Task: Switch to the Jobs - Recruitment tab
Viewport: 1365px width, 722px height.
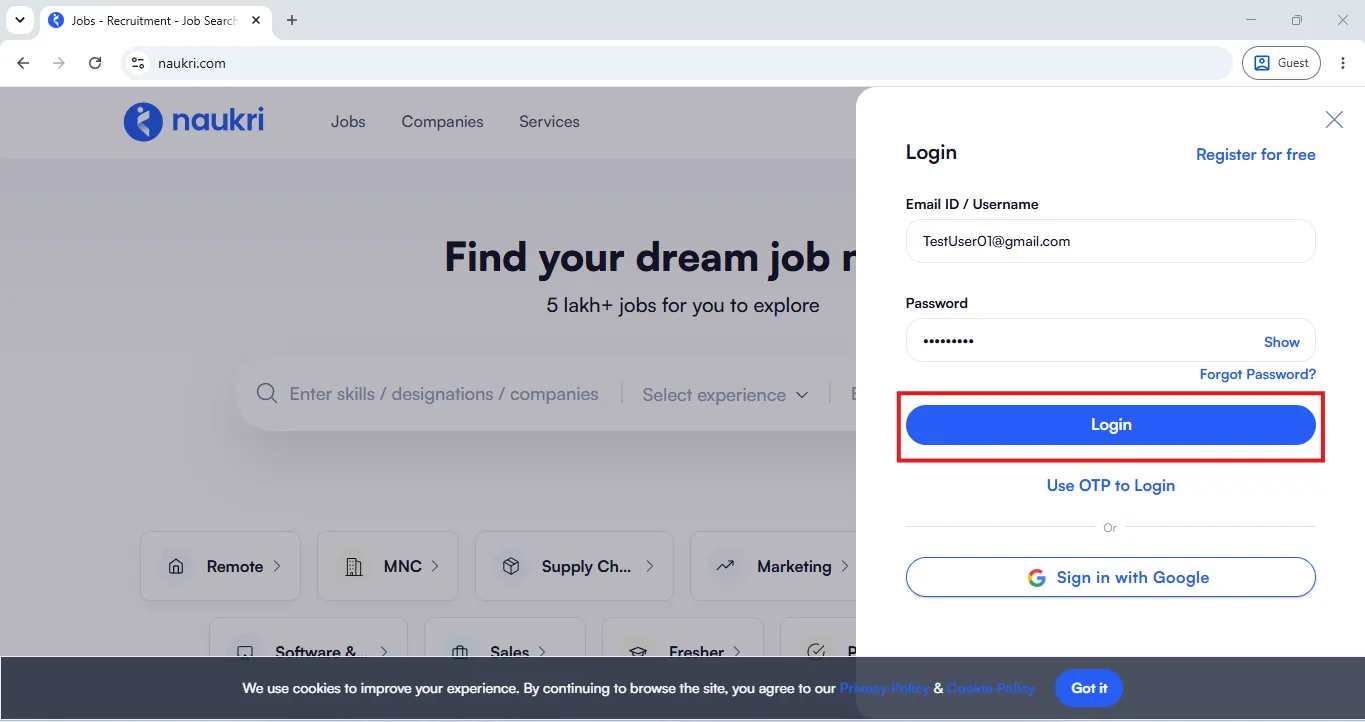Action: pos(154,20)
